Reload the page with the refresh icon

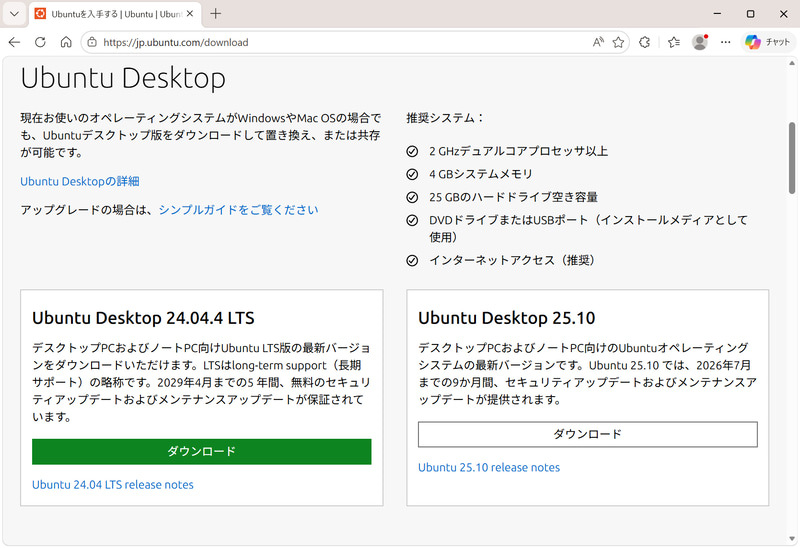pyautogui.click(x=40, y=42)
